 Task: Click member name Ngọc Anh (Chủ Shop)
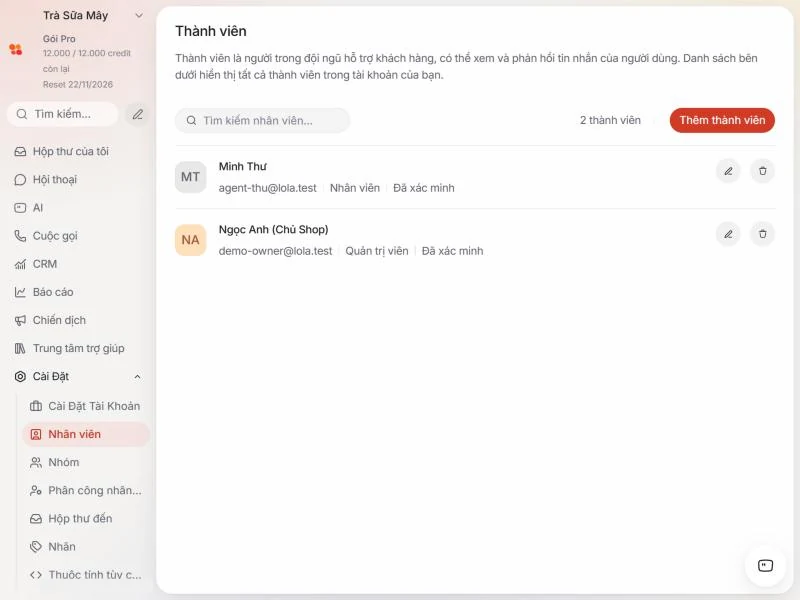pyautogui.click(x=273, y=230)
